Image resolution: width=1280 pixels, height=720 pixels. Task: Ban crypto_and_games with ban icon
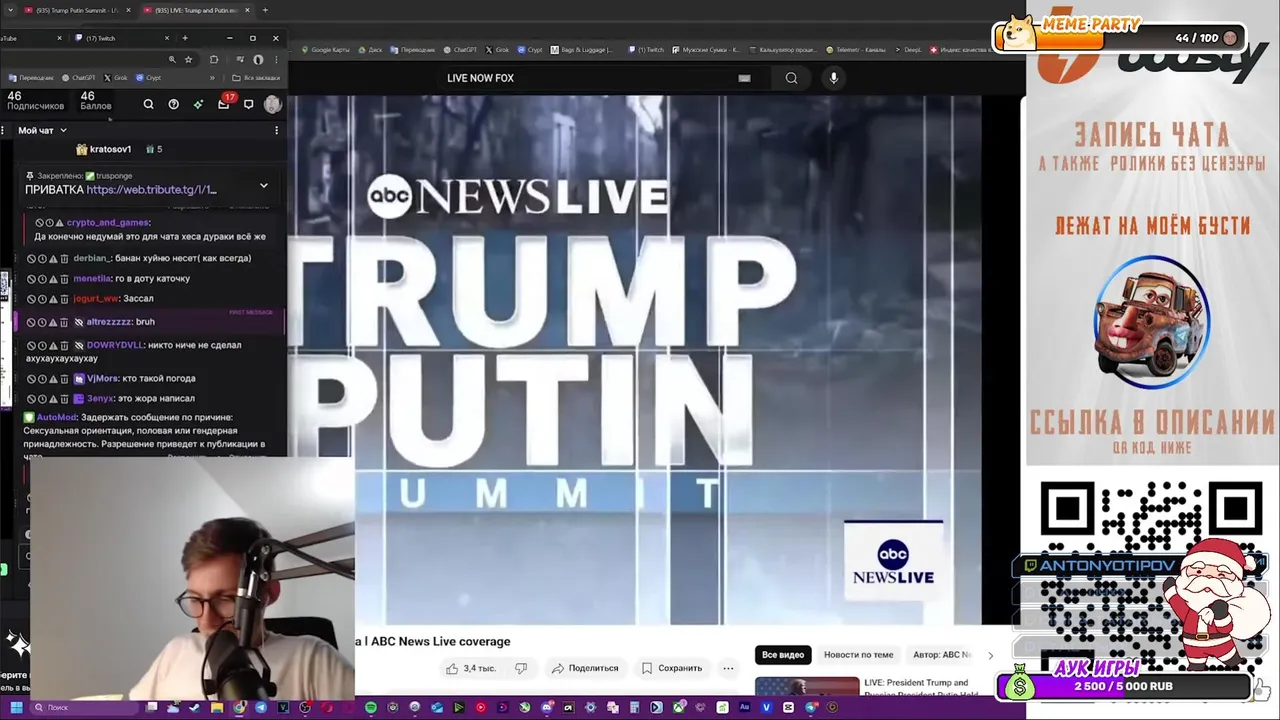39,222
